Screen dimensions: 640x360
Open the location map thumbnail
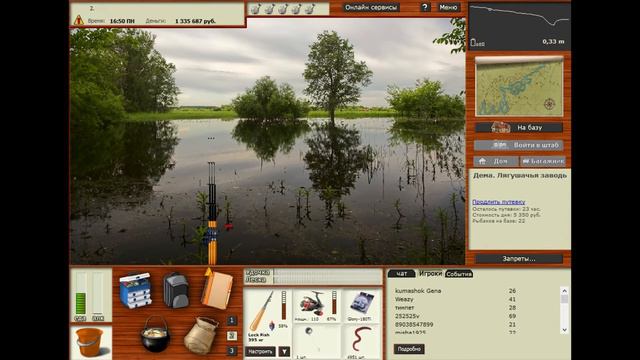point(519,87)
